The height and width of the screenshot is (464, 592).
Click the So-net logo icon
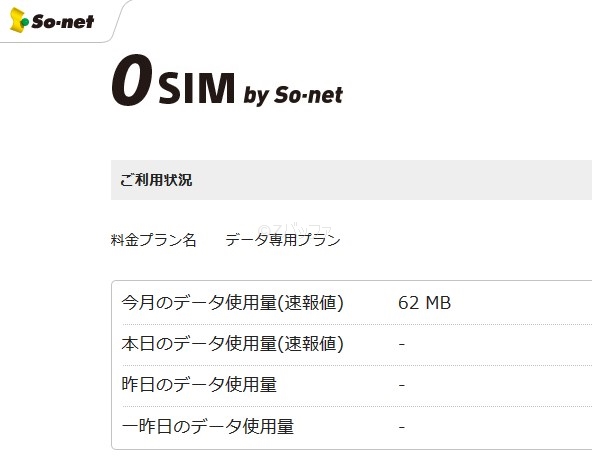pyautogui.click(x=19, y=20)
